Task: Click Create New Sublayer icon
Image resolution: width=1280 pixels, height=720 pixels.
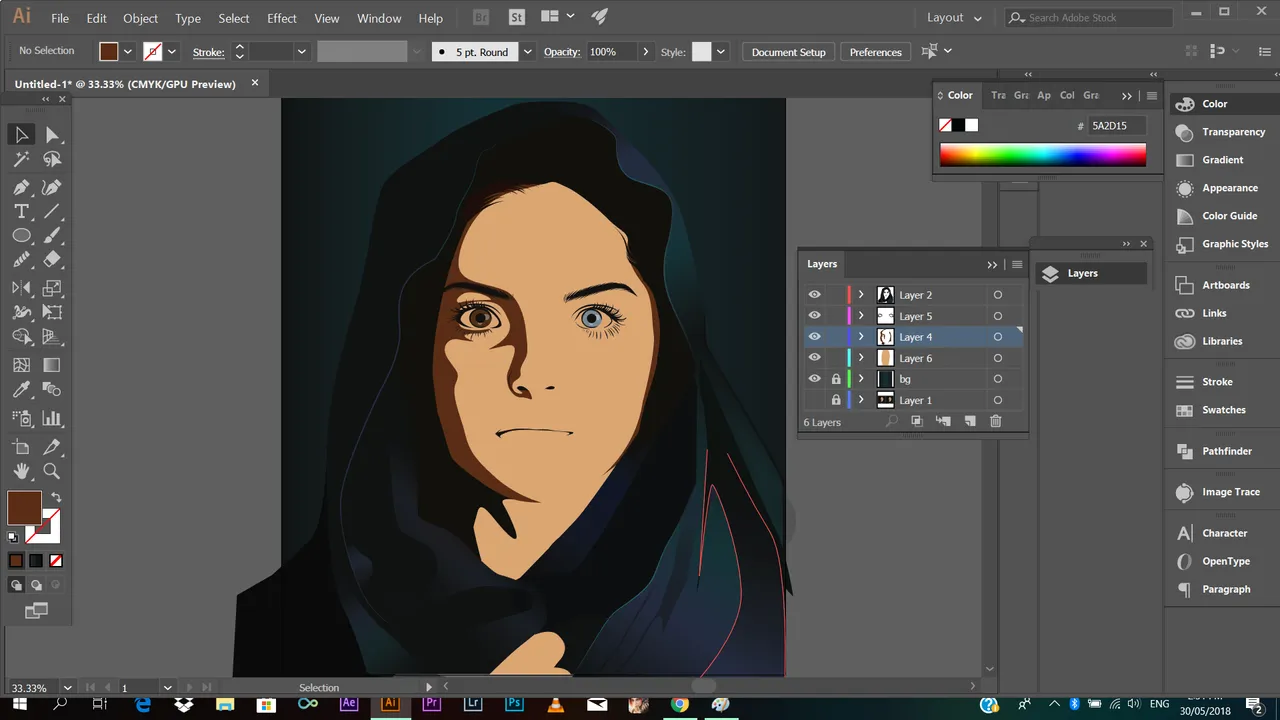Action: [x=943, y=422]
